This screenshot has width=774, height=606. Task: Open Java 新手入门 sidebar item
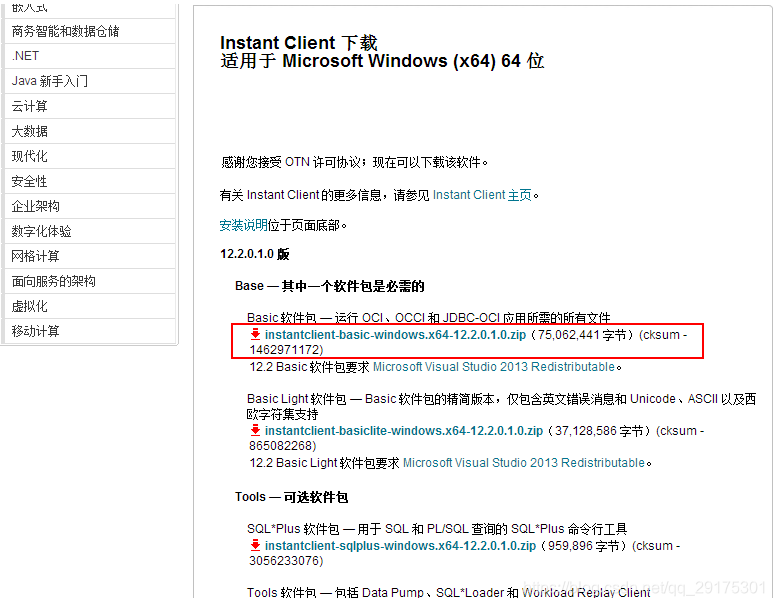coord(89,81)
